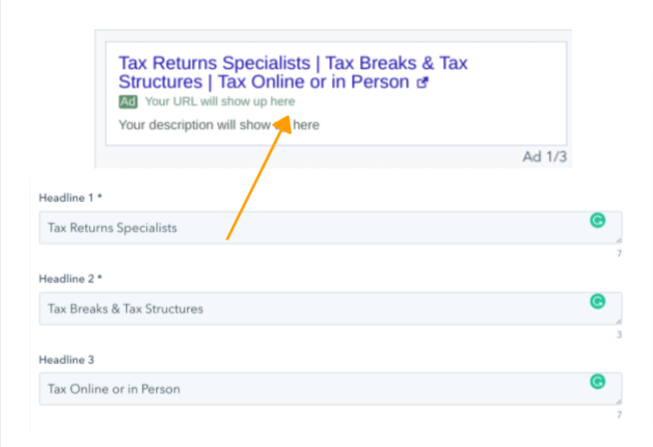
Task: Click the Ad 1/3 counter
Action: (x=545, y=157)
